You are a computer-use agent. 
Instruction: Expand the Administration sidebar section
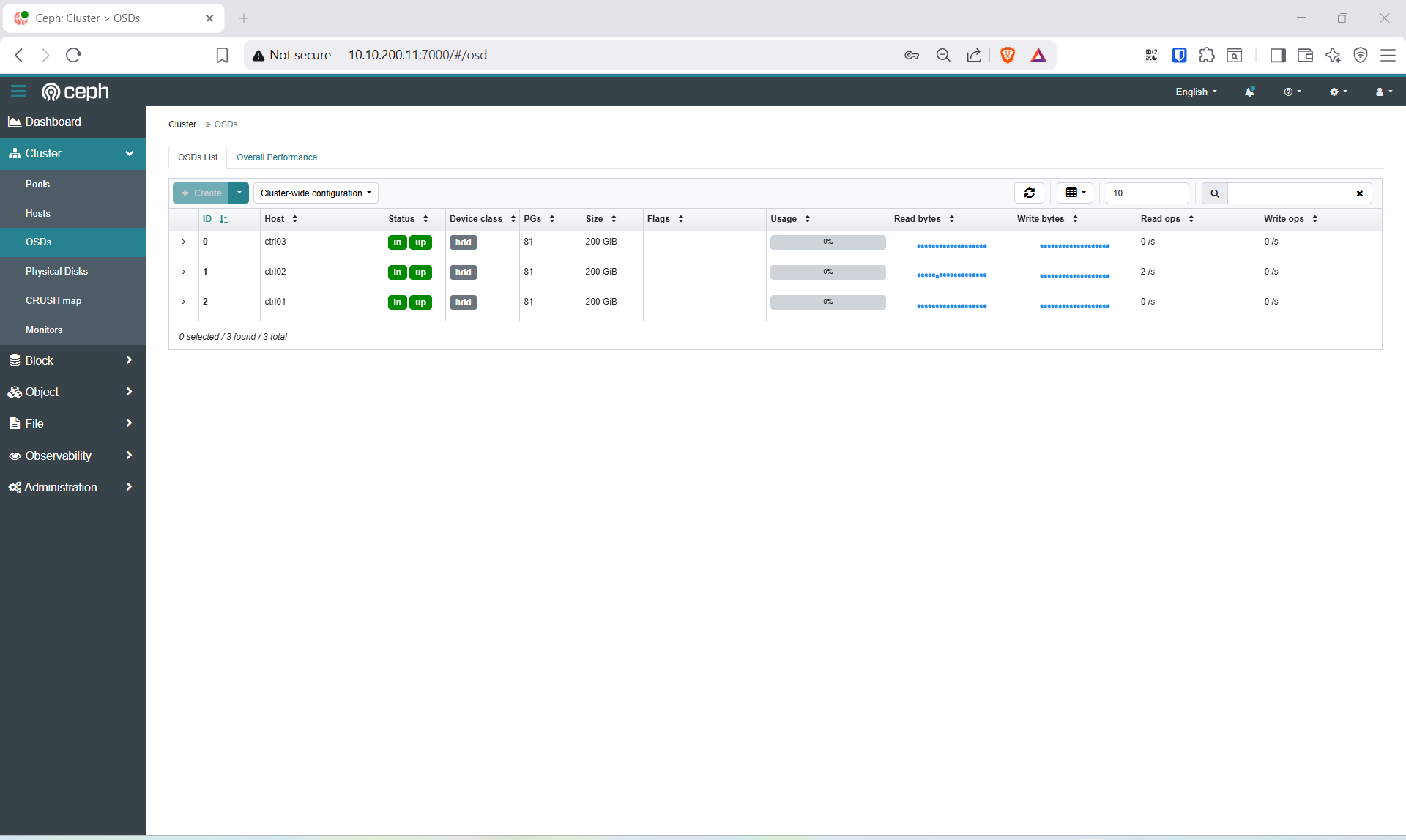tap(73, 487)
